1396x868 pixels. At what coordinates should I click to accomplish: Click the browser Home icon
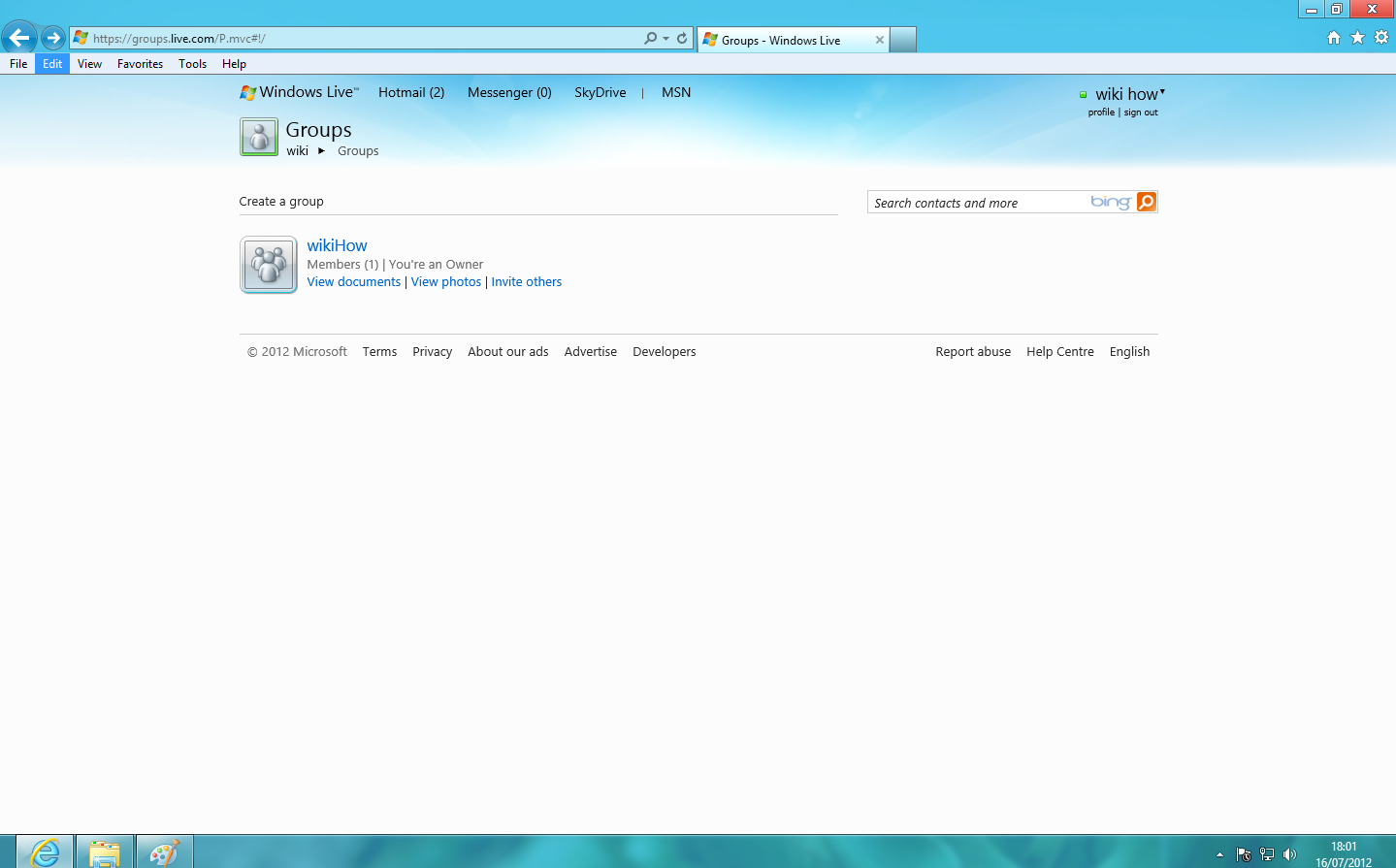coord(1334,37)
